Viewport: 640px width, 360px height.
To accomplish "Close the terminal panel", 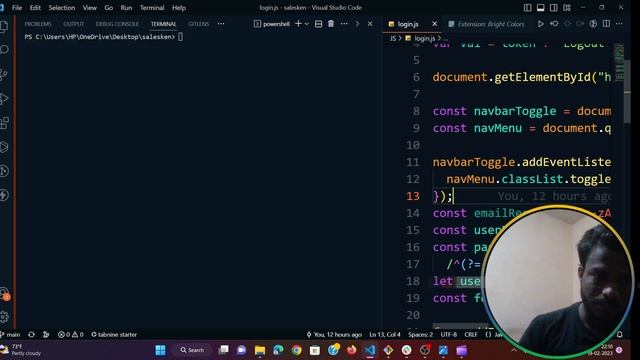I will pos(370,24).
